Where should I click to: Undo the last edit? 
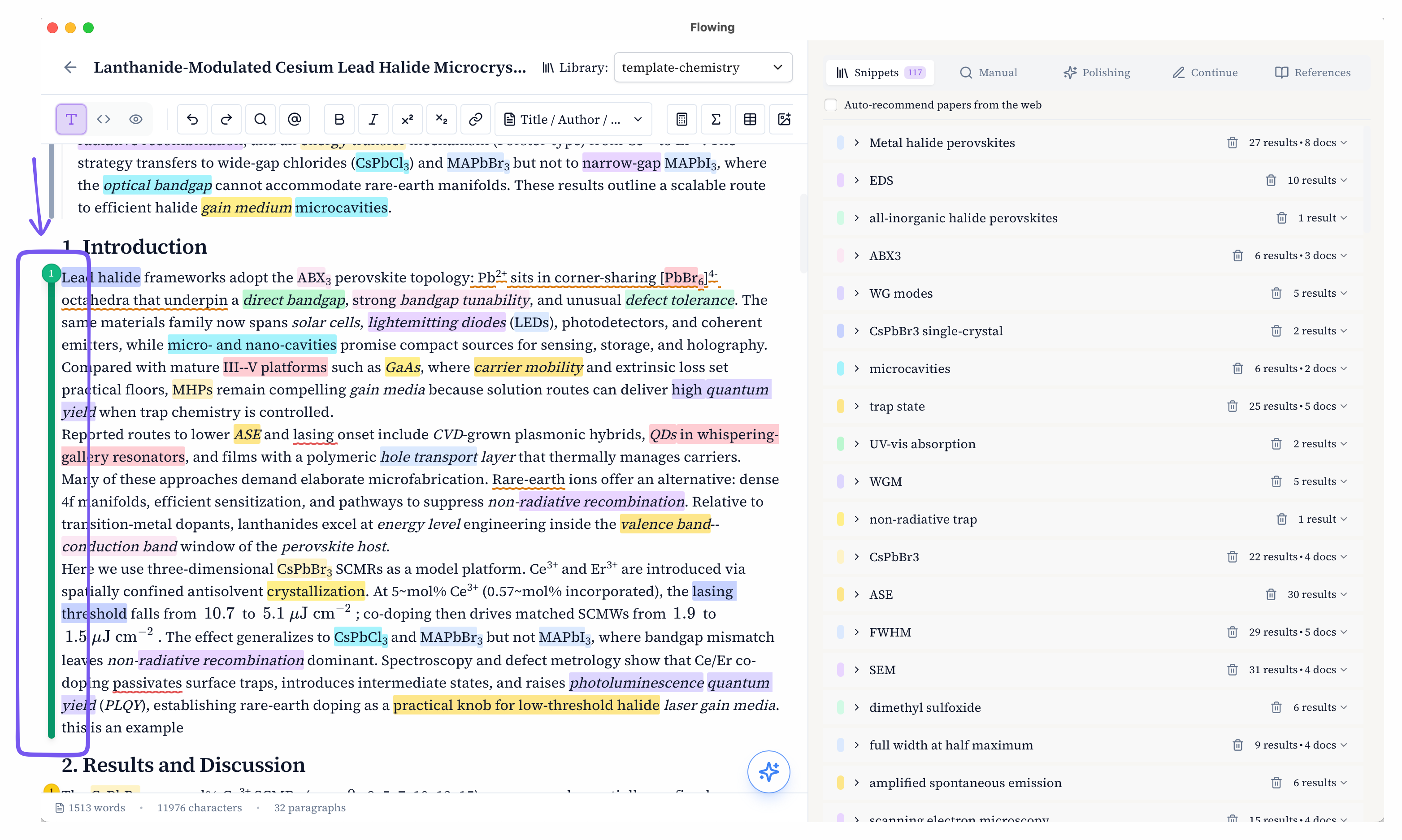[x=192, y=119]
